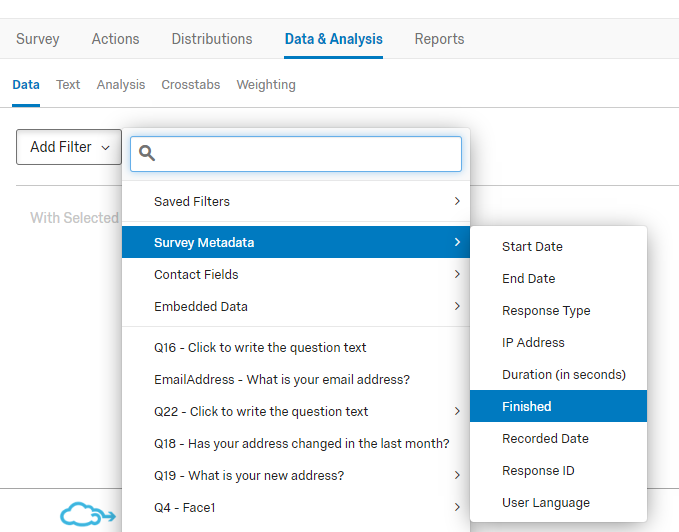Click the blue cloud arrow icon
This screenshot has height=532, width=679.
[88, 514]
